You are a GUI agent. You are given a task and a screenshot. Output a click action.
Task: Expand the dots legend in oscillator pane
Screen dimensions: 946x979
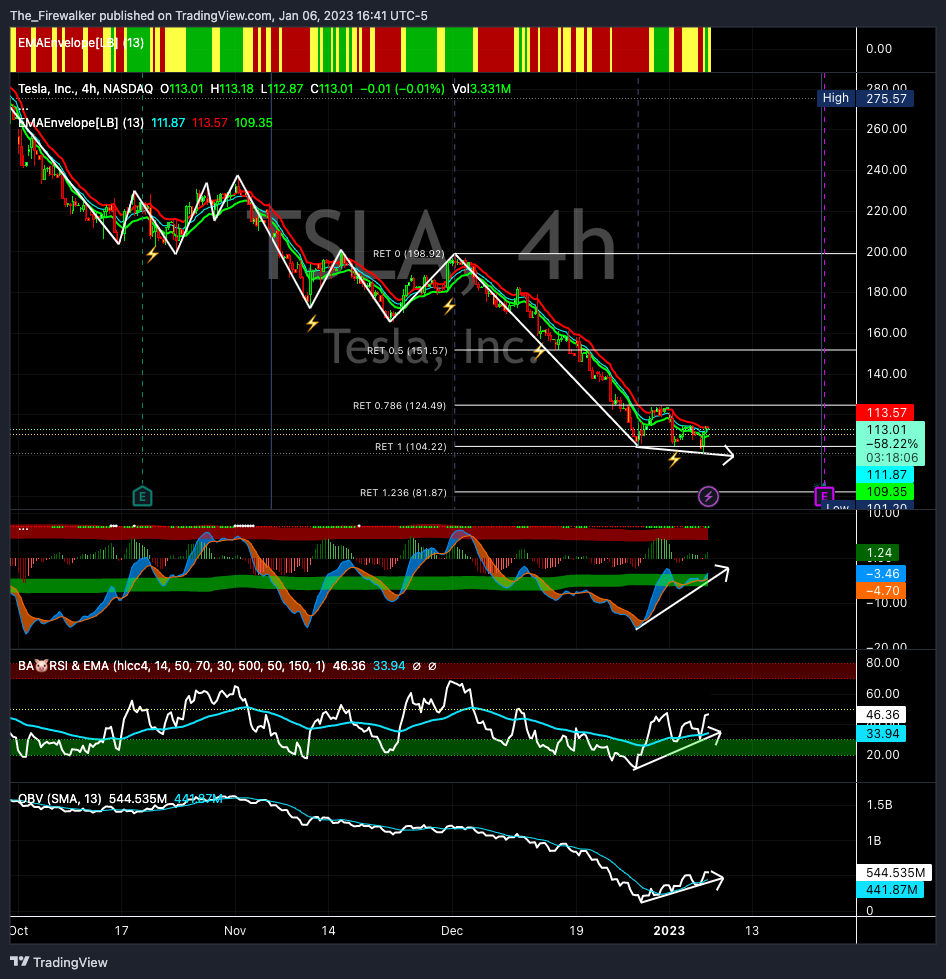(23, 529)
